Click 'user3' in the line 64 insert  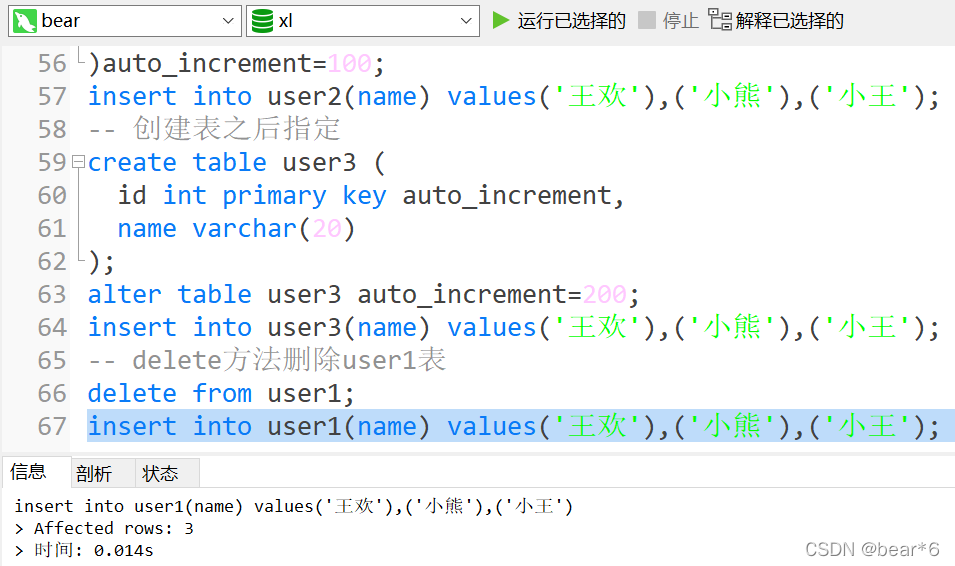[x=305, y=327]
